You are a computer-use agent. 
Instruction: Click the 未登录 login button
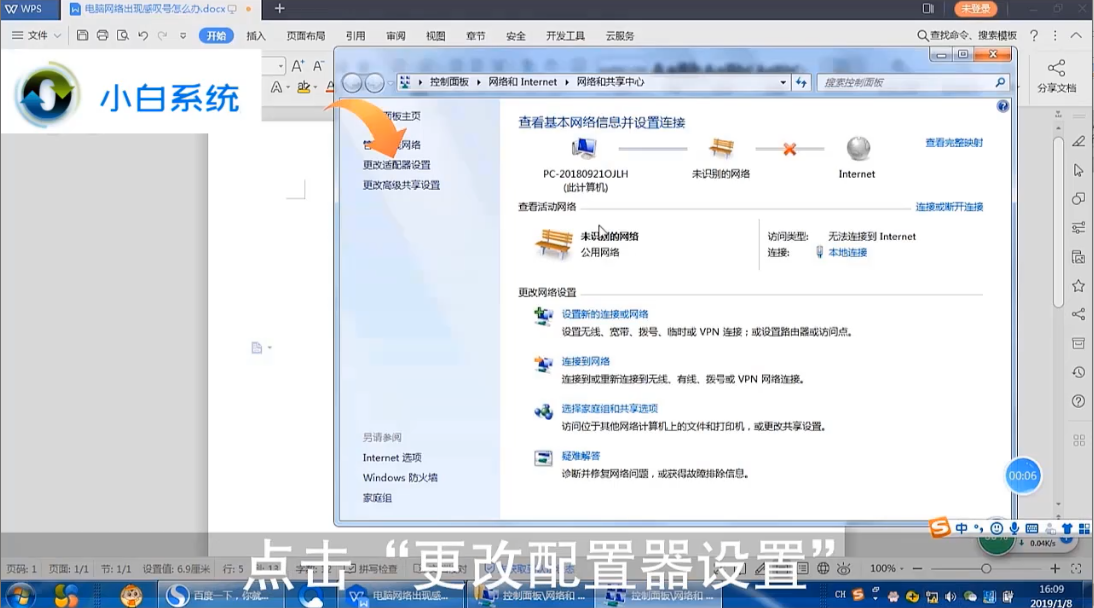(975, 8)
